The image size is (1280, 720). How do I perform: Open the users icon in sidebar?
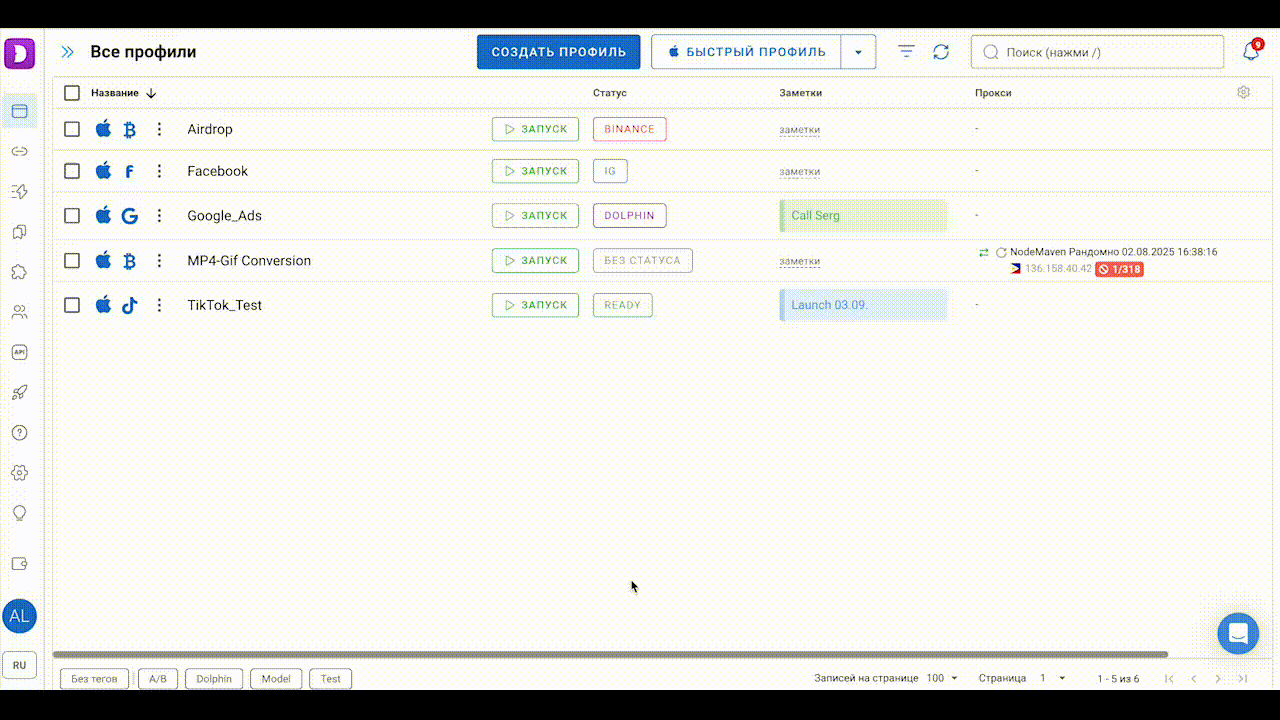[19, 312]
